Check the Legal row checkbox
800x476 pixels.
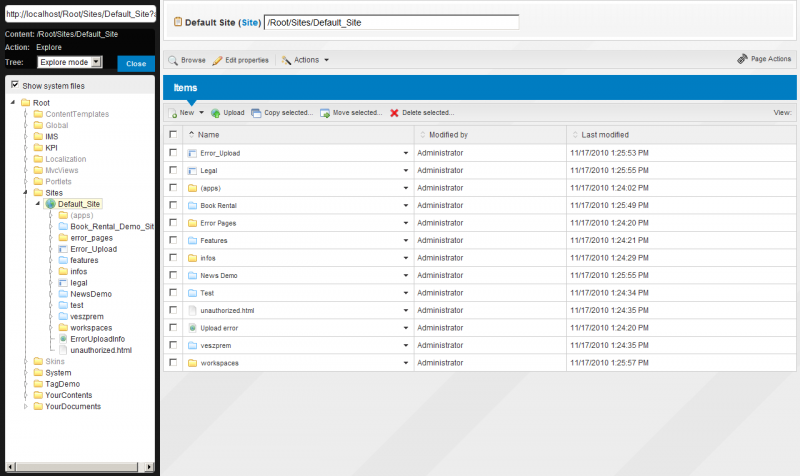click(173, 170)
